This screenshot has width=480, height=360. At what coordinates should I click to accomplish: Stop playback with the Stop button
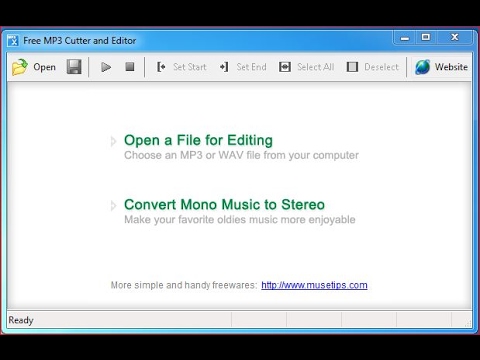click(130, 67)
